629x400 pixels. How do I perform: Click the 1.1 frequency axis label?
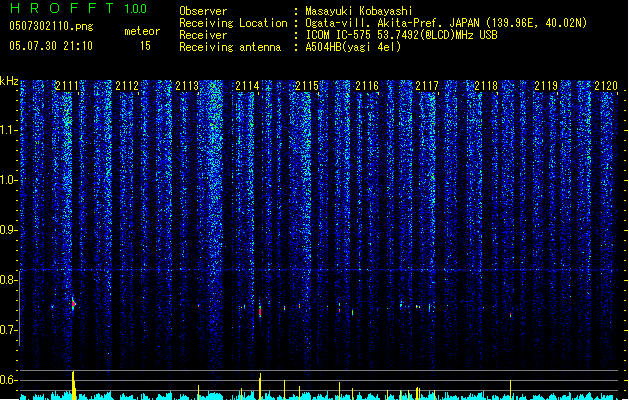point(9,130)
